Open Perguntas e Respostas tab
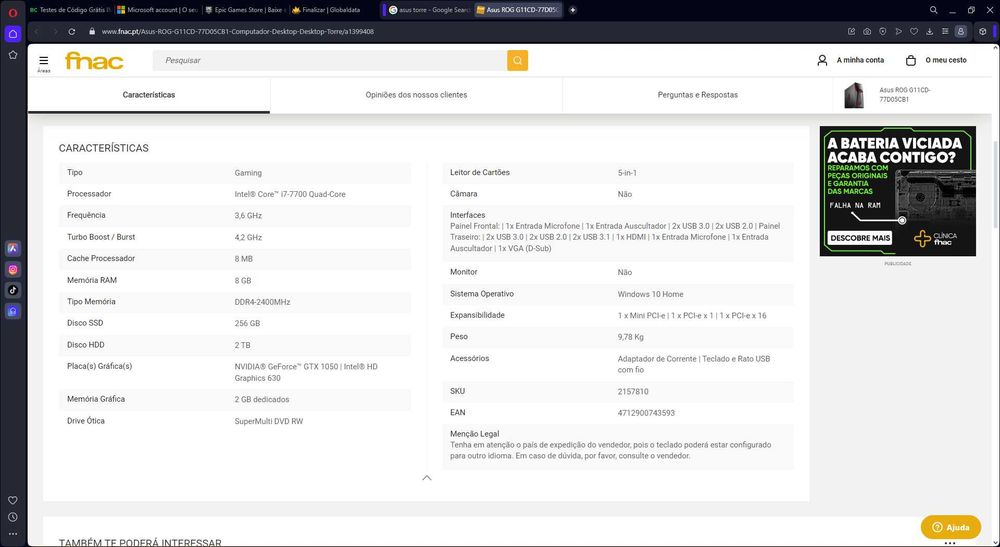1000x547 pixels. pos(698,95)
